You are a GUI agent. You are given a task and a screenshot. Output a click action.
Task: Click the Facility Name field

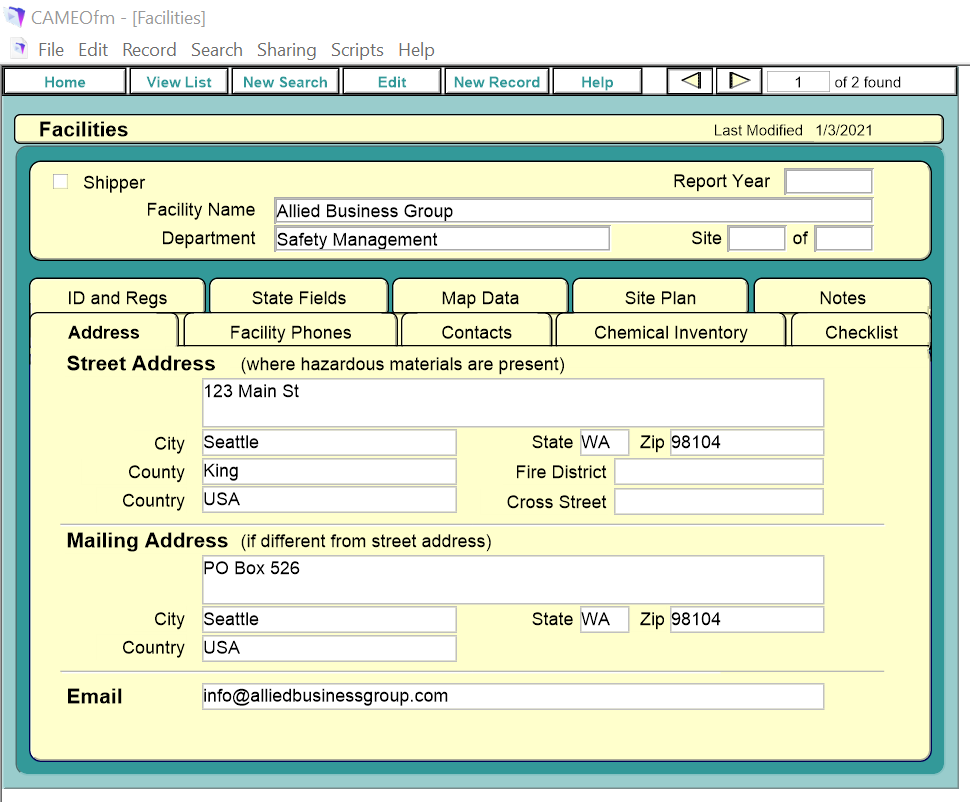573,210
